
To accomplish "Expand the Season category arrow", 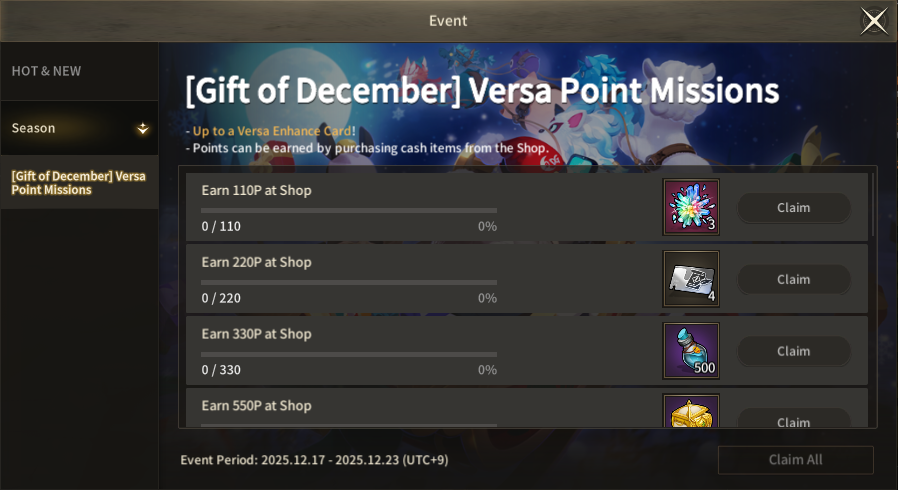I will [x=143, y=129].
